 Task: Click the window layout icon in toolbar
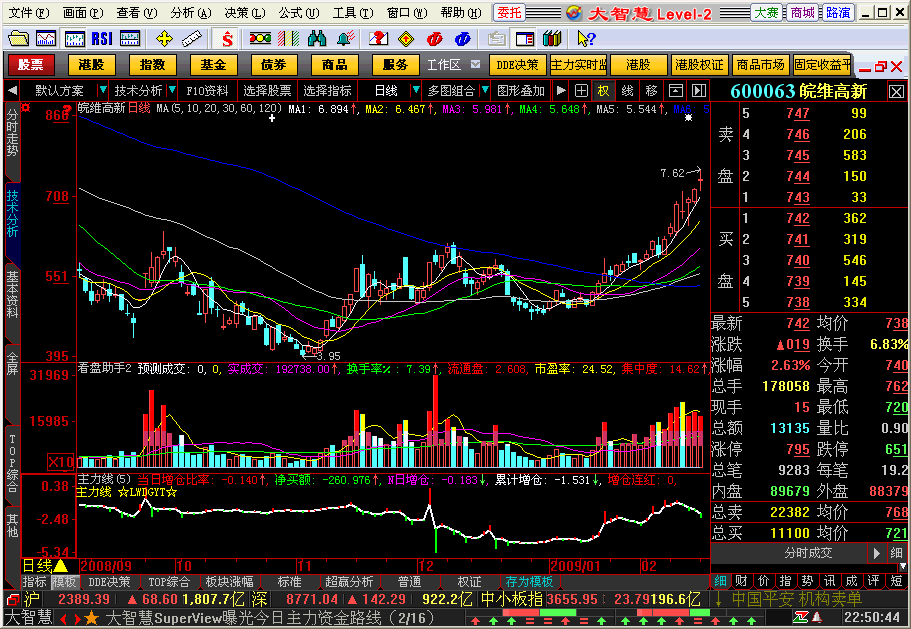click(x=525, y=39)
